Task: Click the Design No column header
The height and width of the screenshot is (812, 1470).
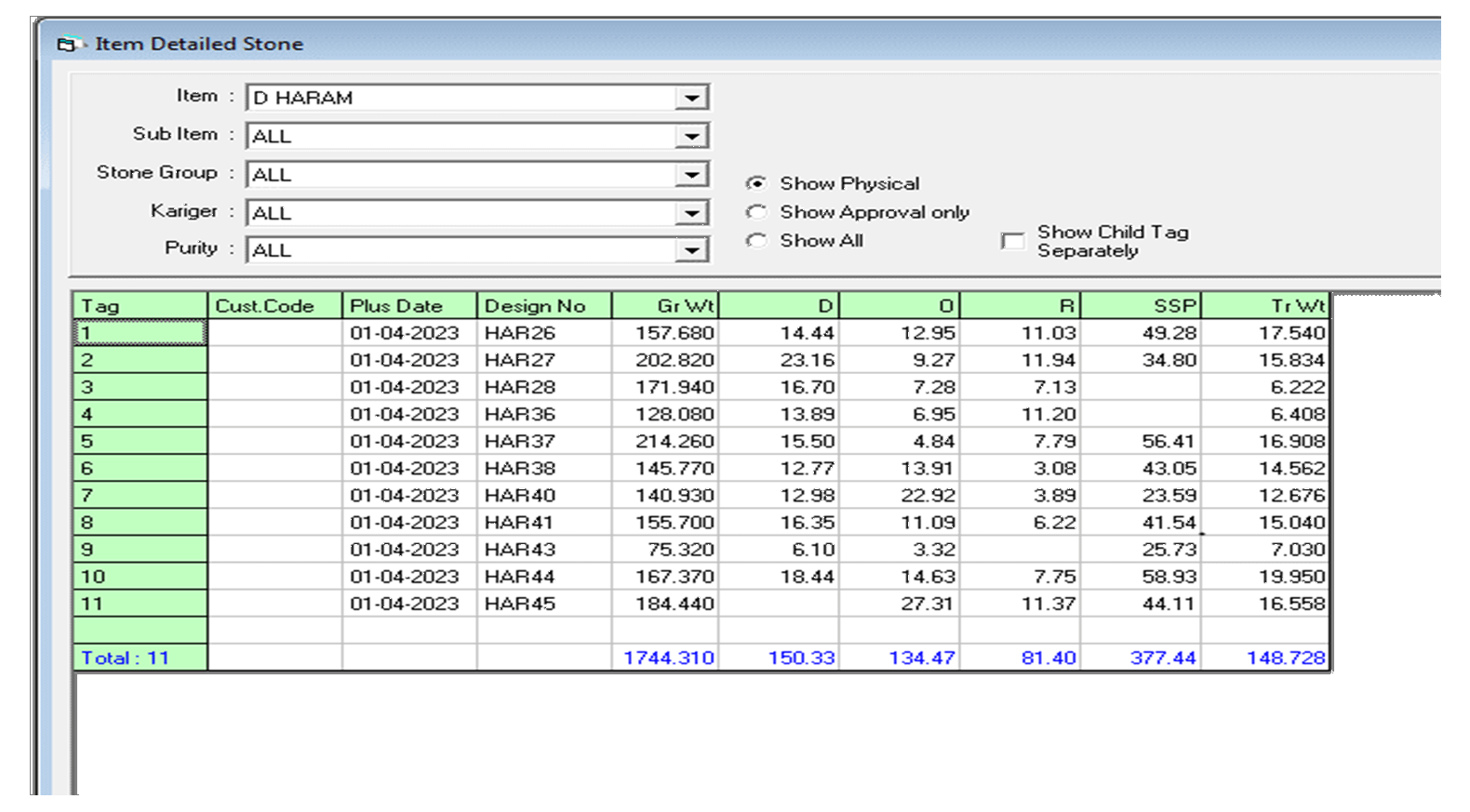Action: [545, 306]
